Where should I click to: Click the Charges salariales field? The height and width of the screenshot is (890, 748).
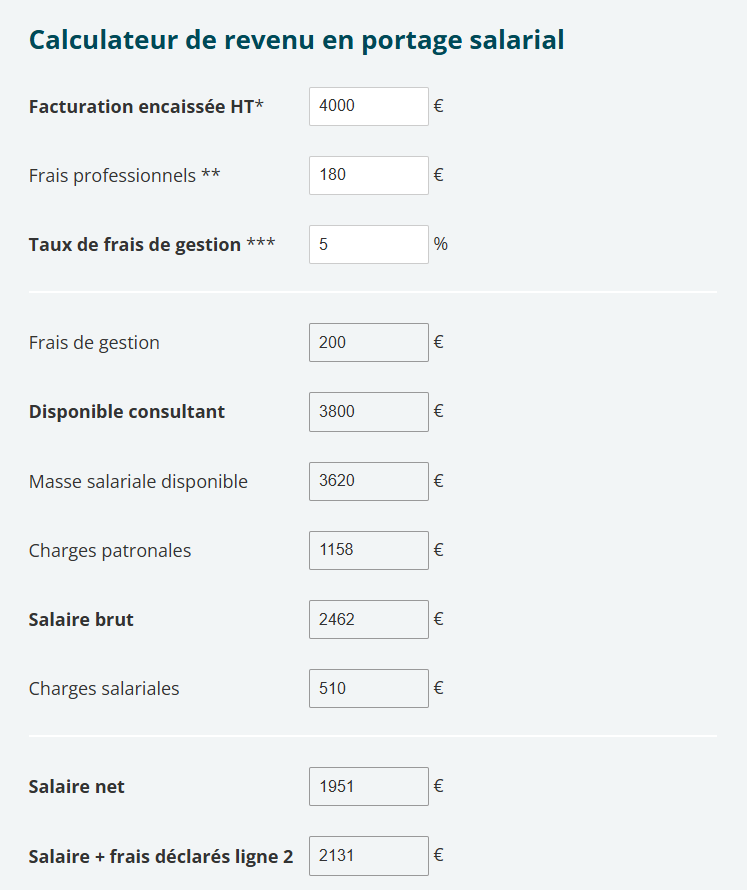tap(368, 688)
